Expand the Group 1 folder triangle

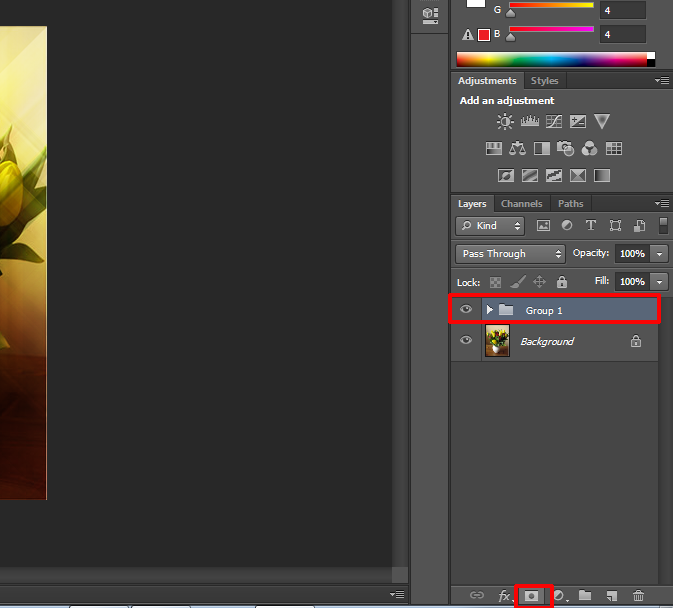point(489,309)
